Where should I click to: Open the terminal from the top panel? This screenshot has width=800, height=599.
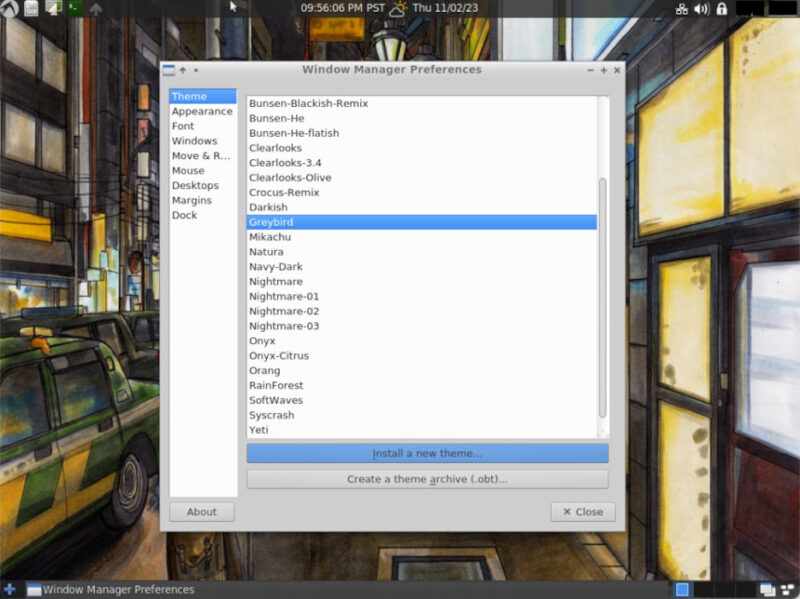click(x=75, y=8)
